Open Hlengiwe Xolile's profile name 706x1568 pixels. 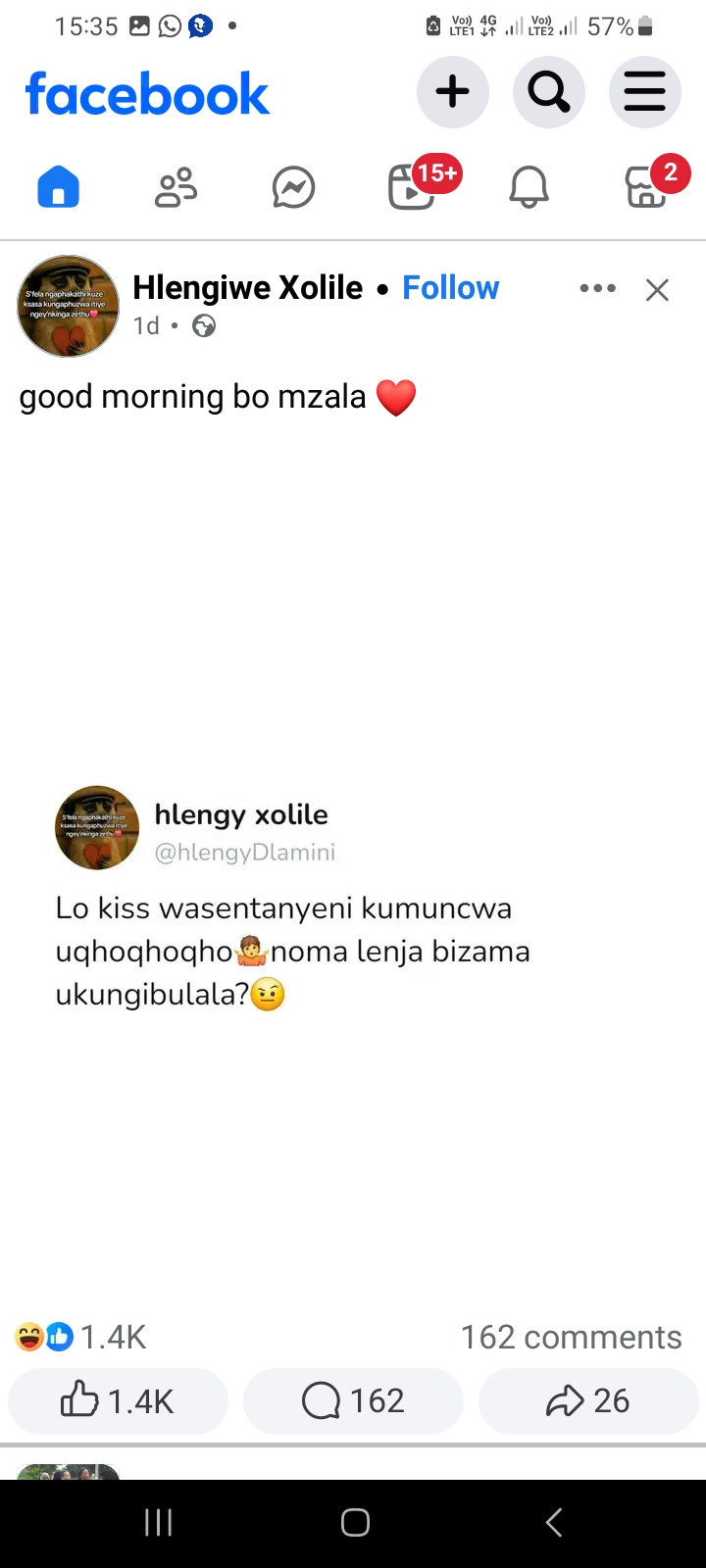pyautogui.click(x=247, y=287)
